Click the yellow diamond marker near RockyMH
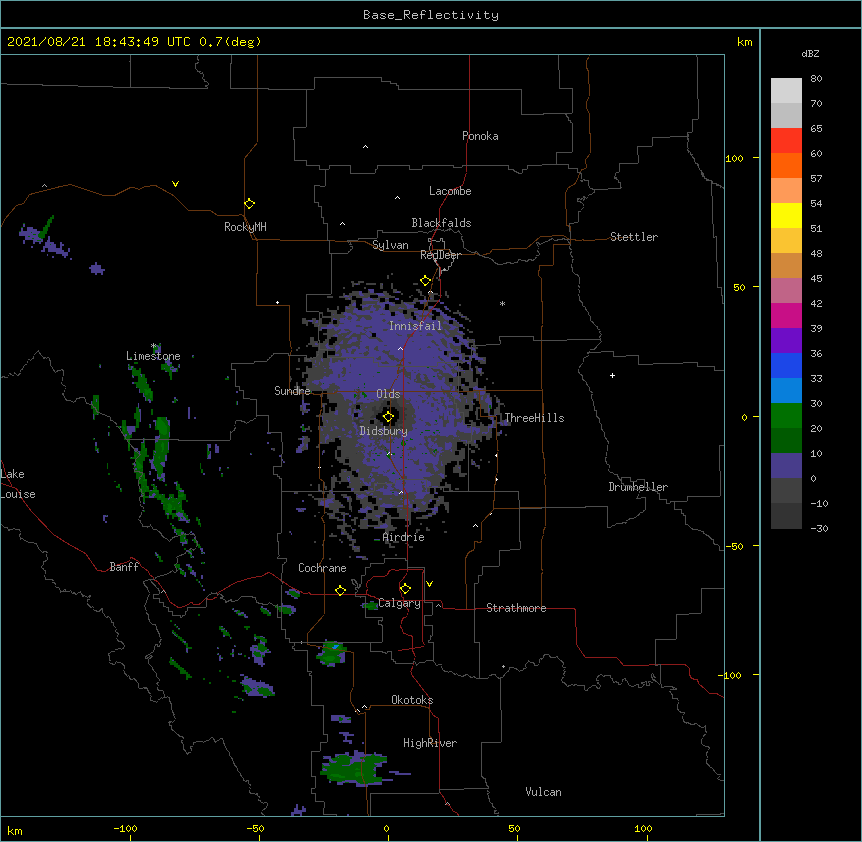The height and width of the screenshot is (842, 862). 249,204
